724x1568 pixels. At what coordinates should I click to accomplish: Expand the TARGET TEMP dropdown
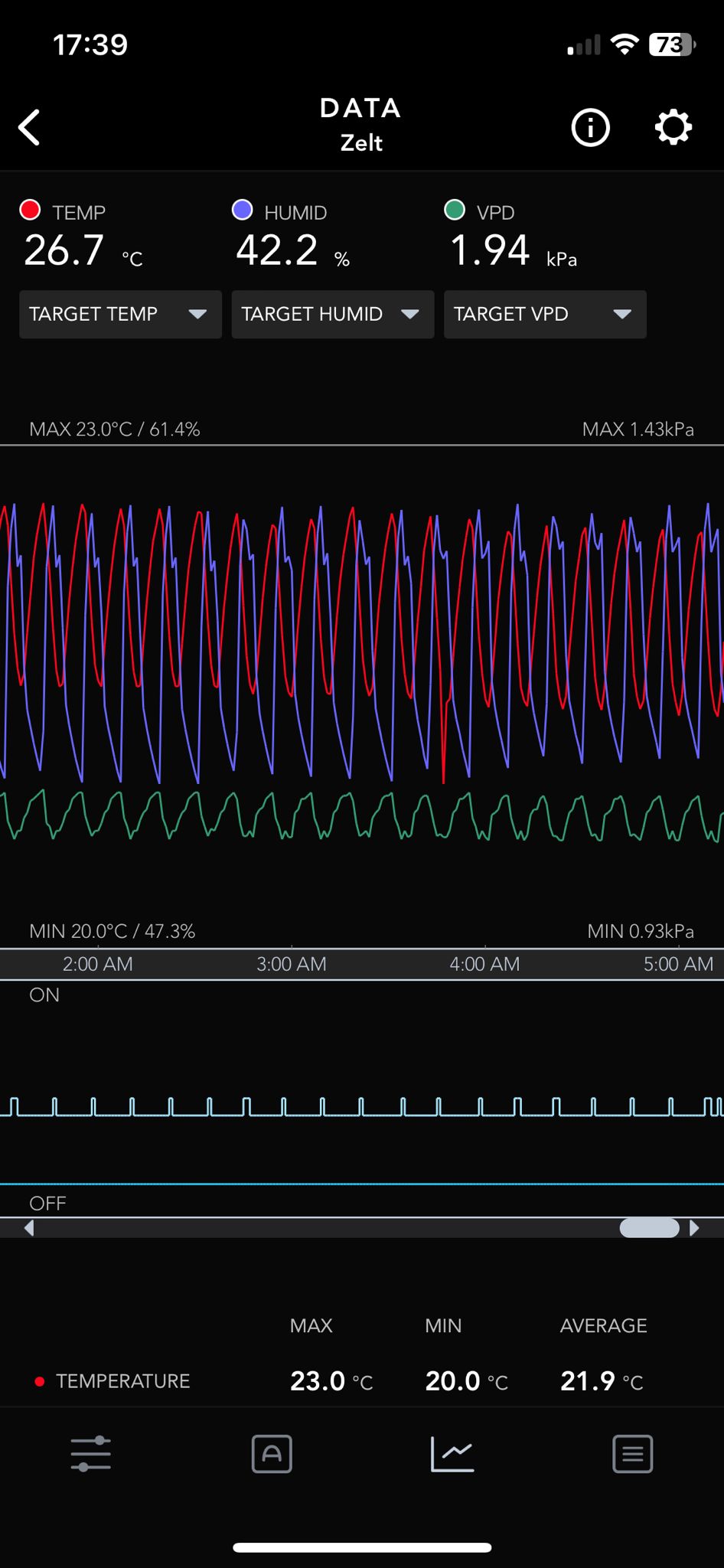click(x=120, y=314)
